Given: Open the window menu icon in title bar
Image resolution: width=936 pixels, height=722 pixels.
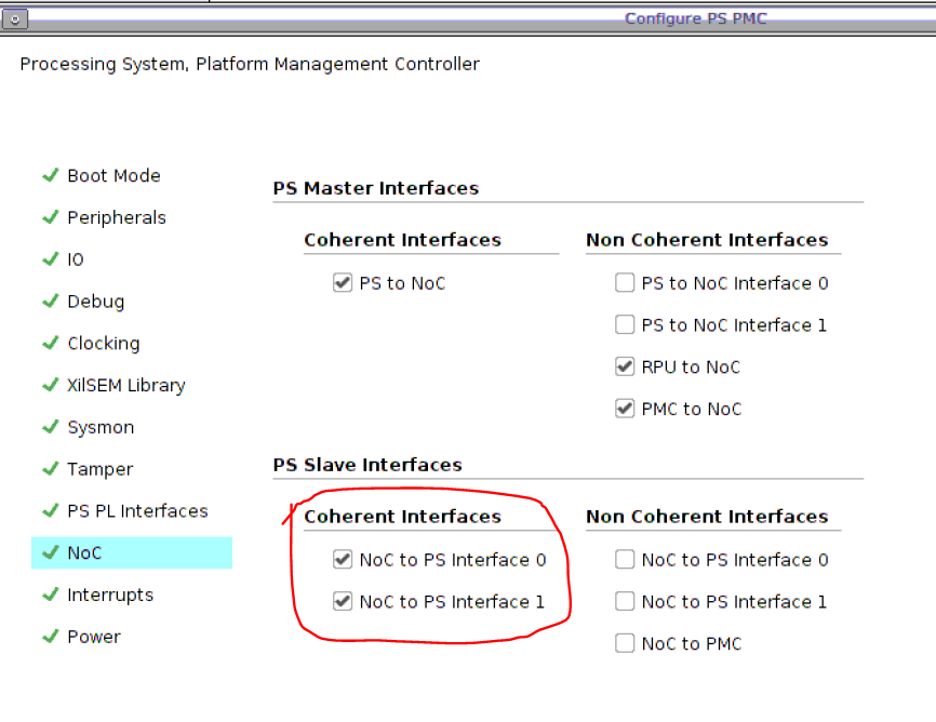Looking at the screenshot, I should [15, 19].
